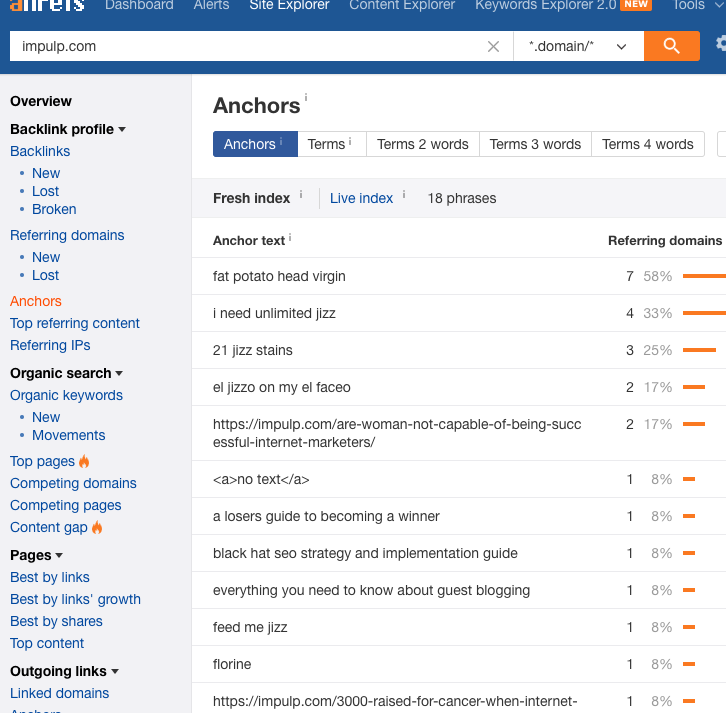Expand the Tools menu dropdown
The image size is (726, 713).
[698, 5]
